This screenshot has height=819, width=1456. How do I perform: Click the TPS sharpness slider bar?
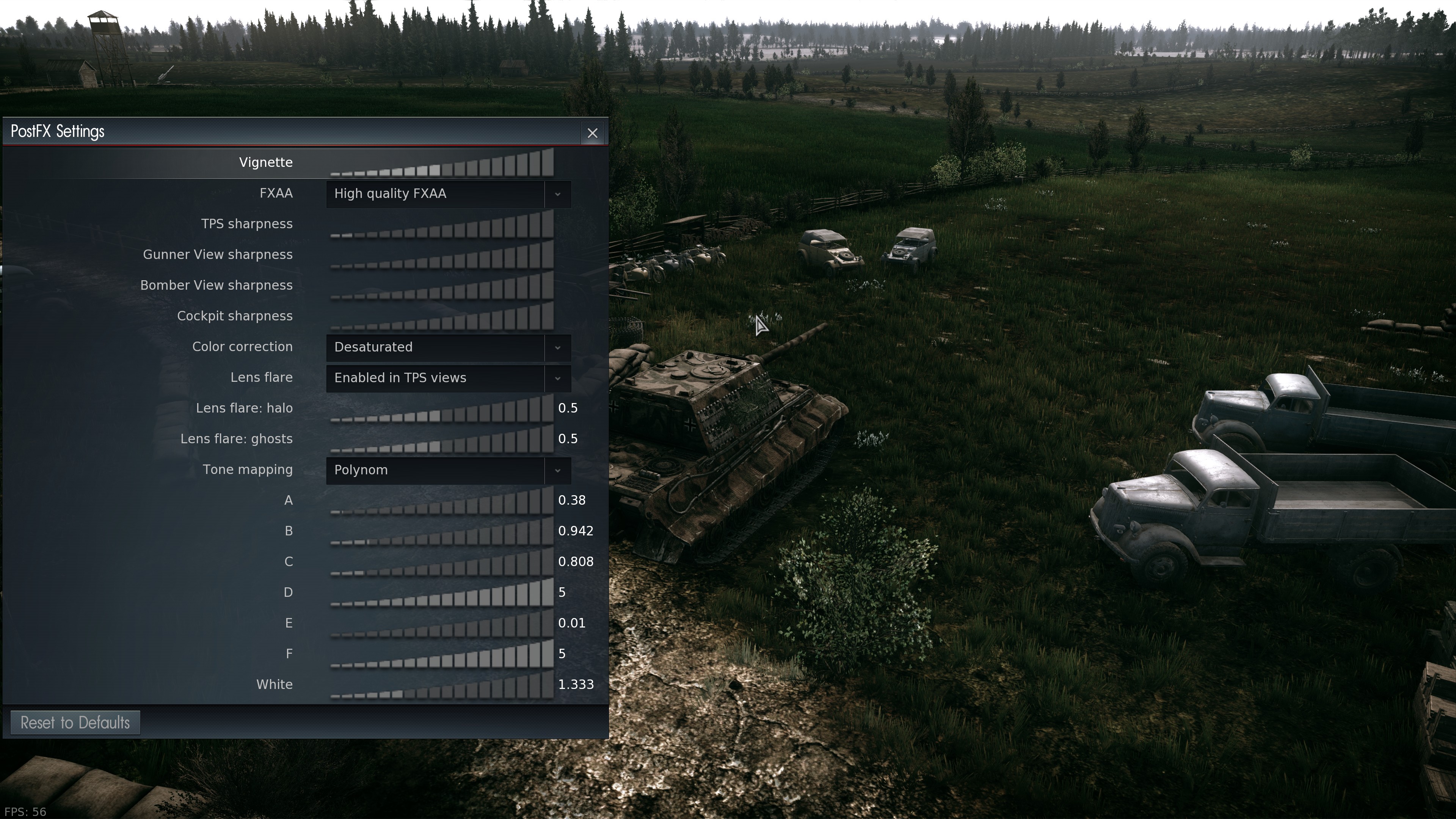tap(440, 223)
